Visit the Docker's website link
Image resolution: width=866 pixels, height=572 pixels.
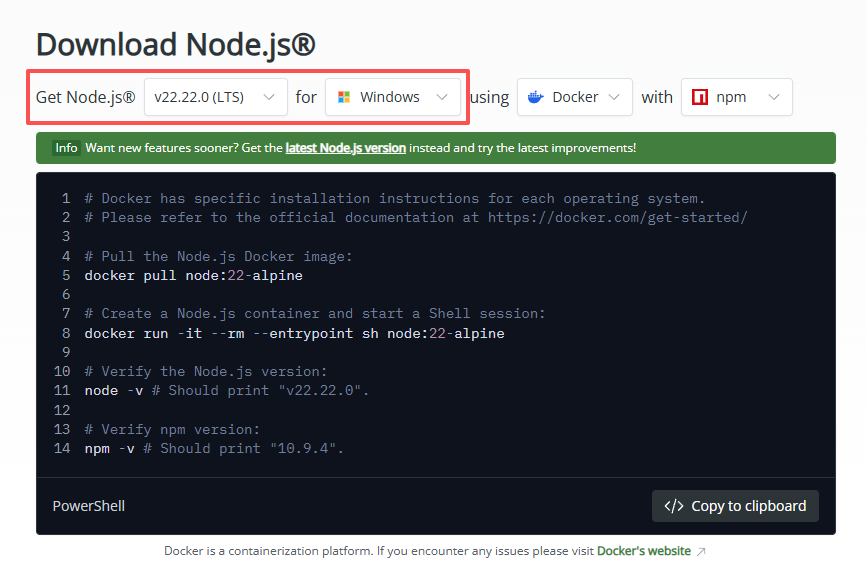pyautogui.click(x=643, y=551)
